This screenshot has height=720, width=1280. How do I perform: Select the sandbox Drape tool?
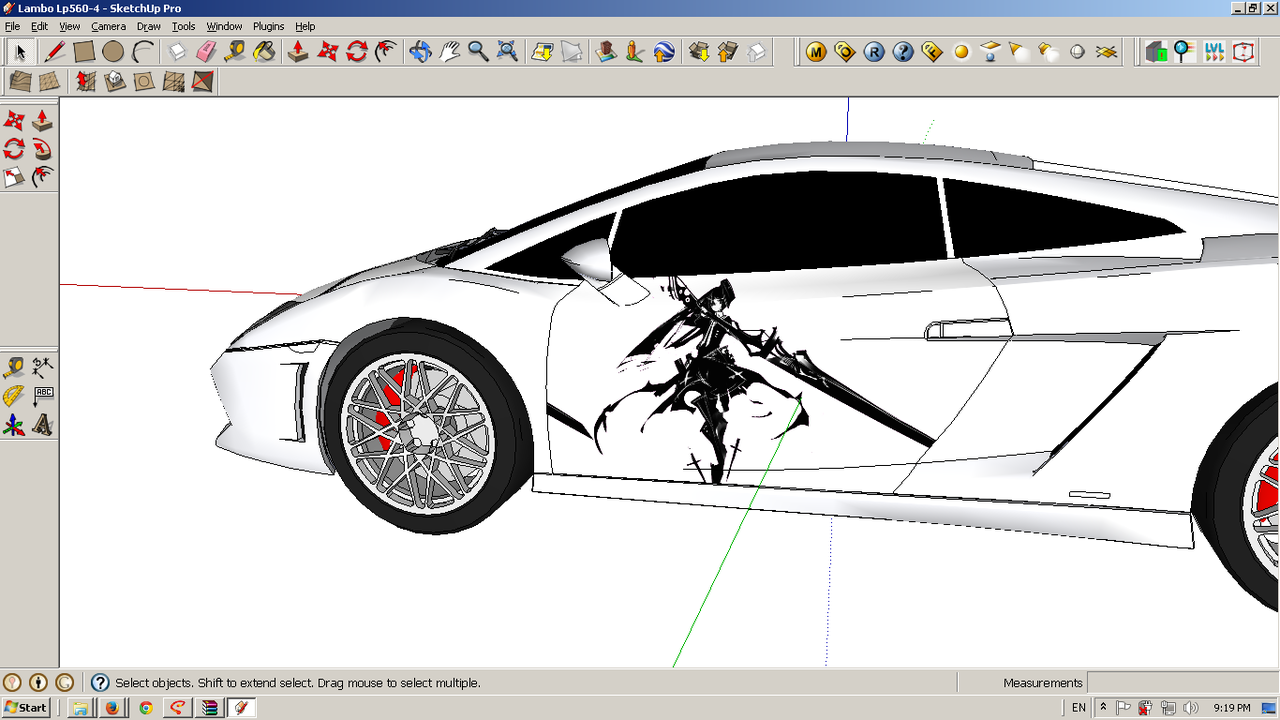click(x=144, y=81)
